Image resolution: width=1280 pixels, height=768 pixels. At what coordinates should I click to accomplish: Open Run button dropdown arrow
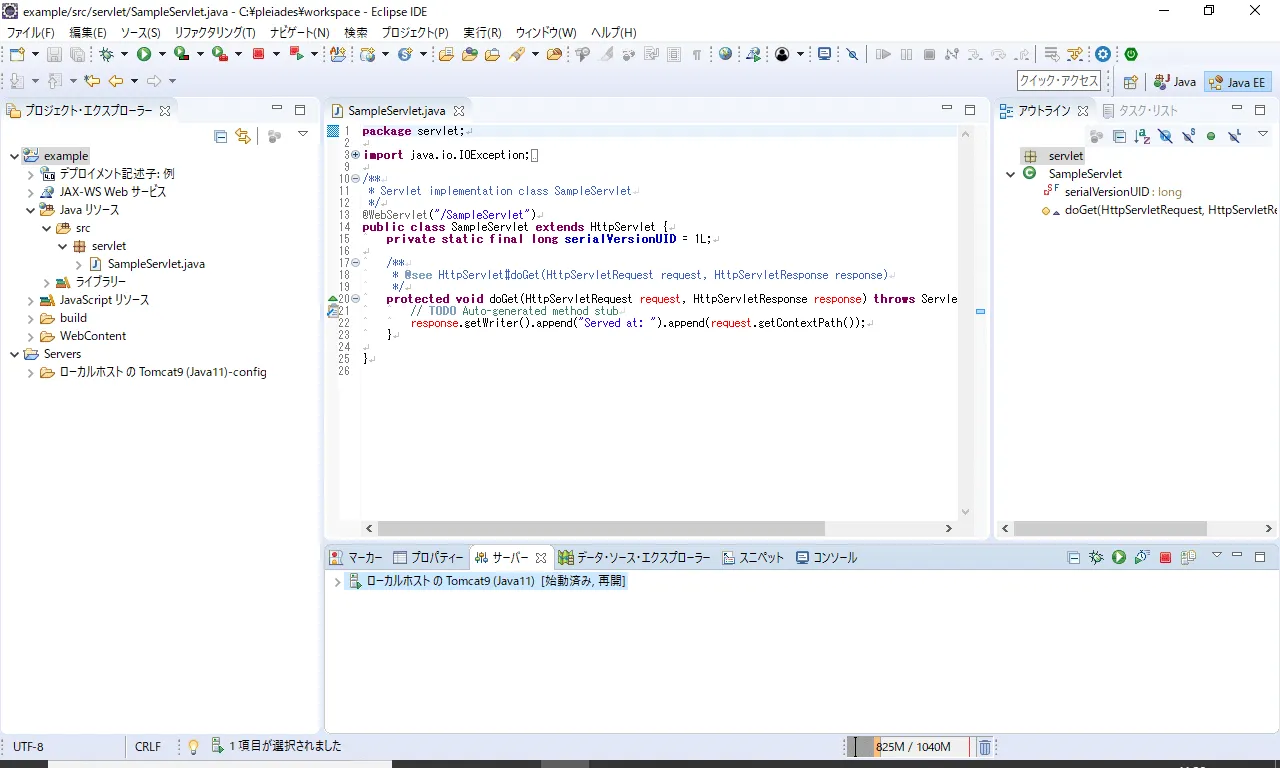click(161, 54)
